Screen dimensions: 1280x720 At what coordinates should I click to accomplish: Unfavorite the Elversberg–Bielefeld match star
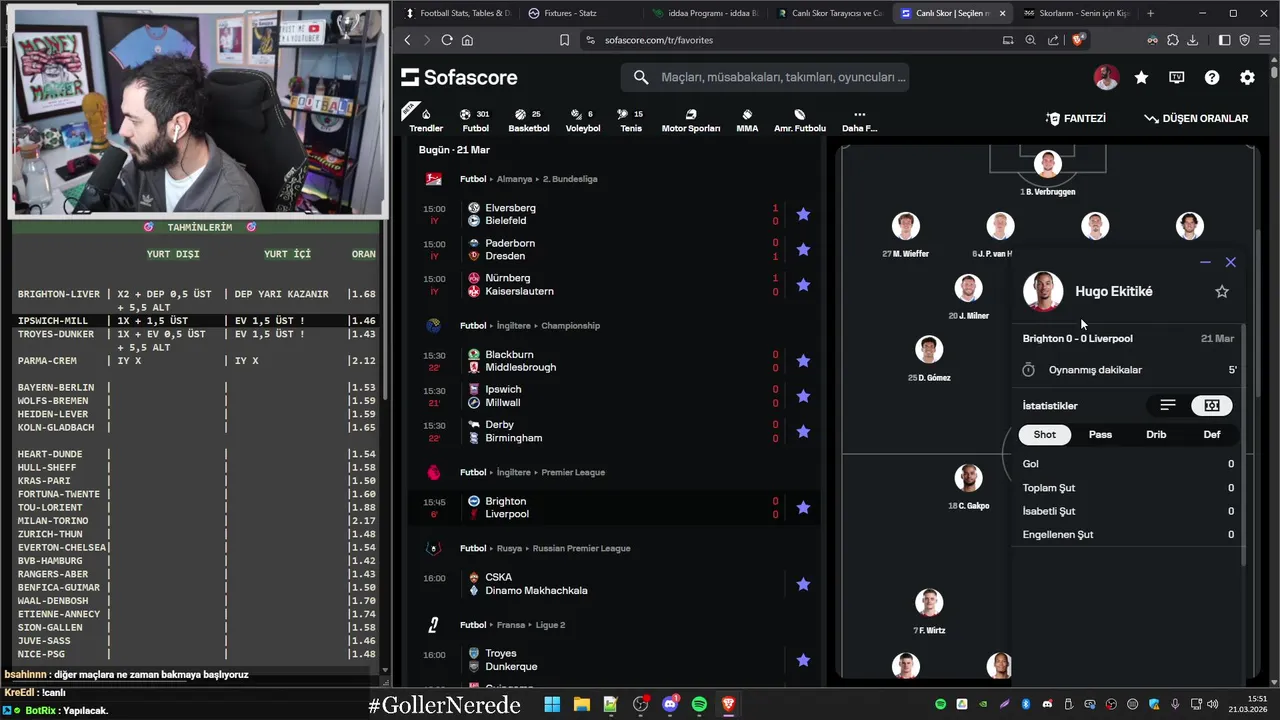(803, 214)
